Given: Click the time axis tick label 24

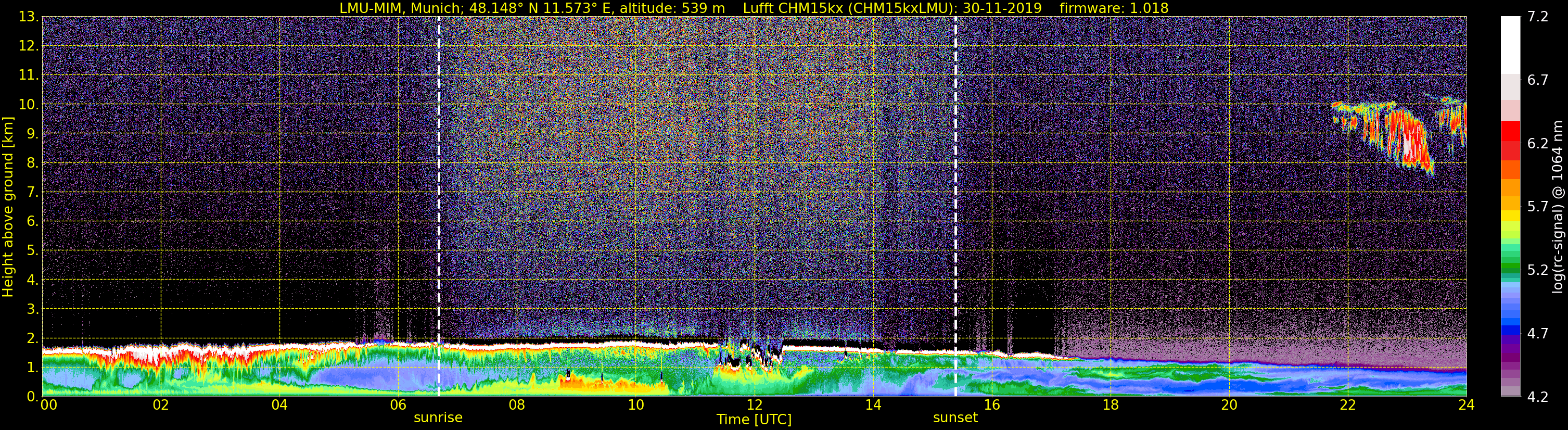Looking at the screenshot, I should tap(1467, 405).
